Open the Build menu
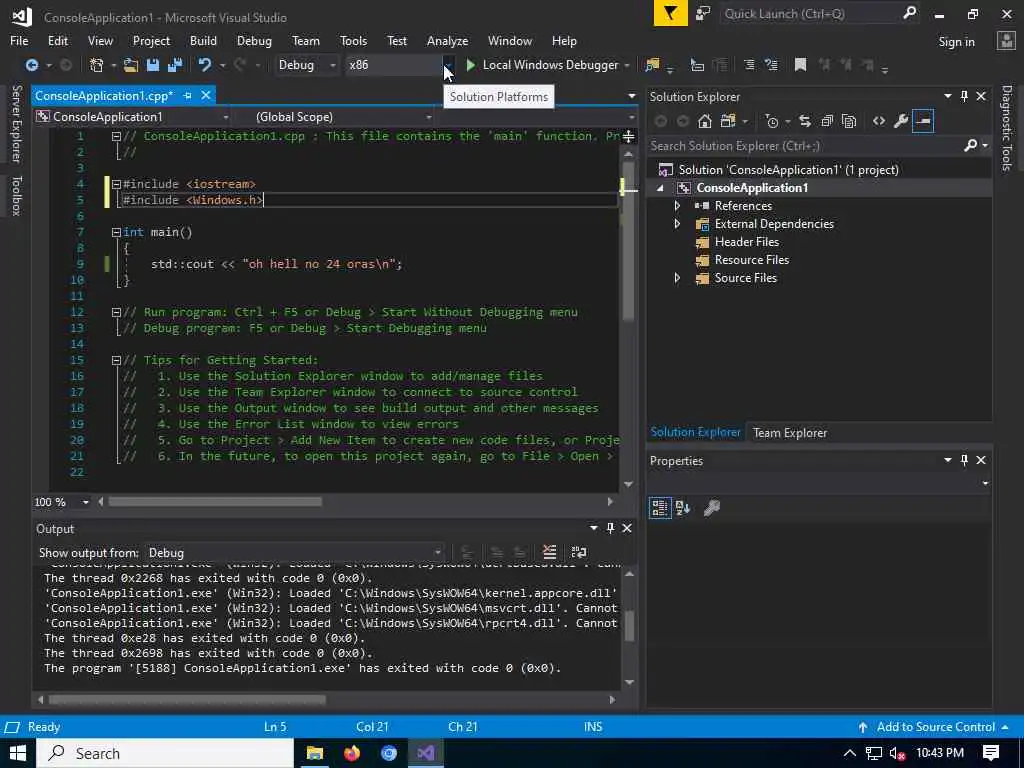The image size is (1024, 768). pos(203,40)
